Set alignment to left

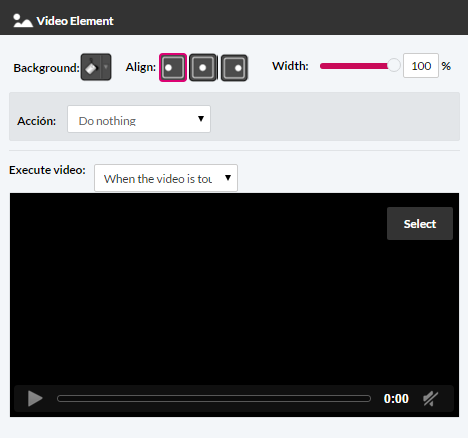coord(173,68)
